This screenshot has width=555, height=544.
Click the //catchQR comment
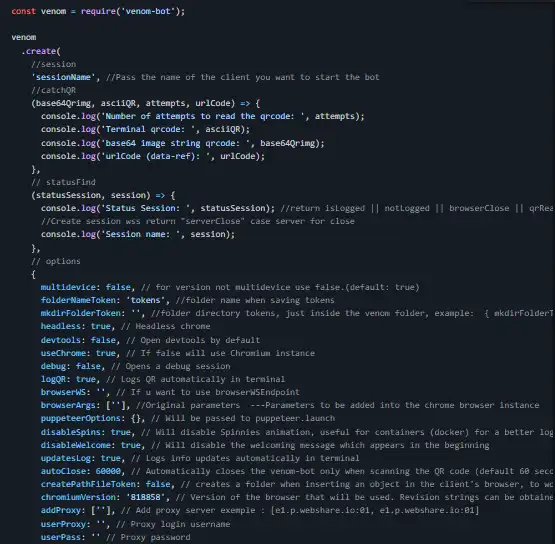(x=53, y=90)
